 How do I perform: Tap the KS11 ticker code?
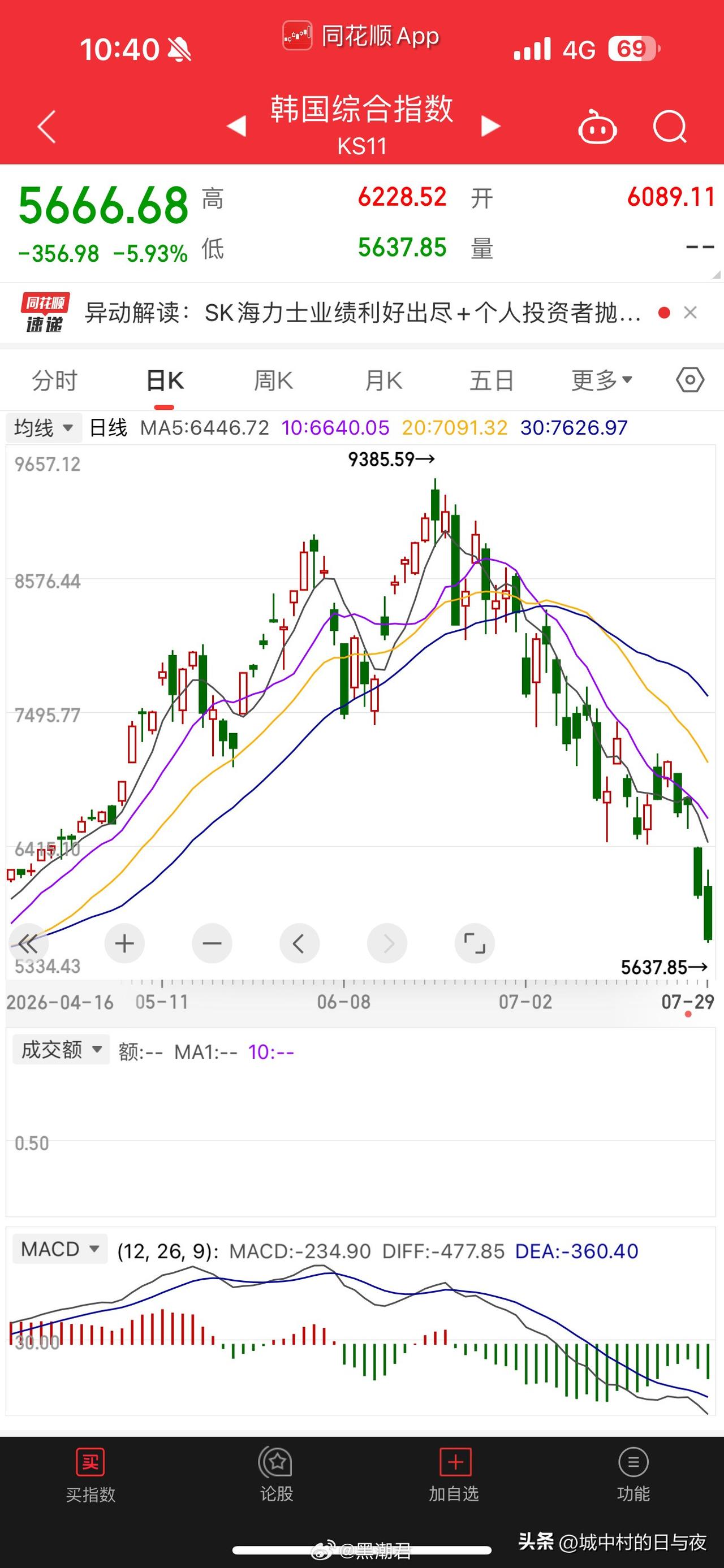click(363, 146)
